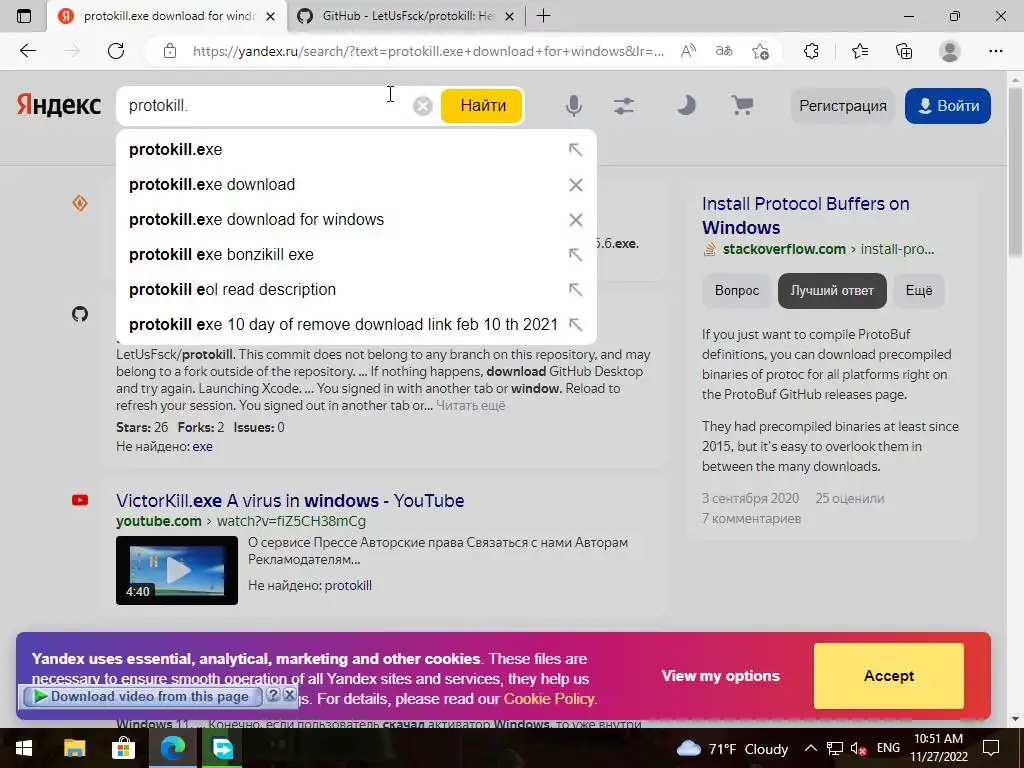The image size is (1024, 768).
Task: Reload the current page
Action: [116, 51]
